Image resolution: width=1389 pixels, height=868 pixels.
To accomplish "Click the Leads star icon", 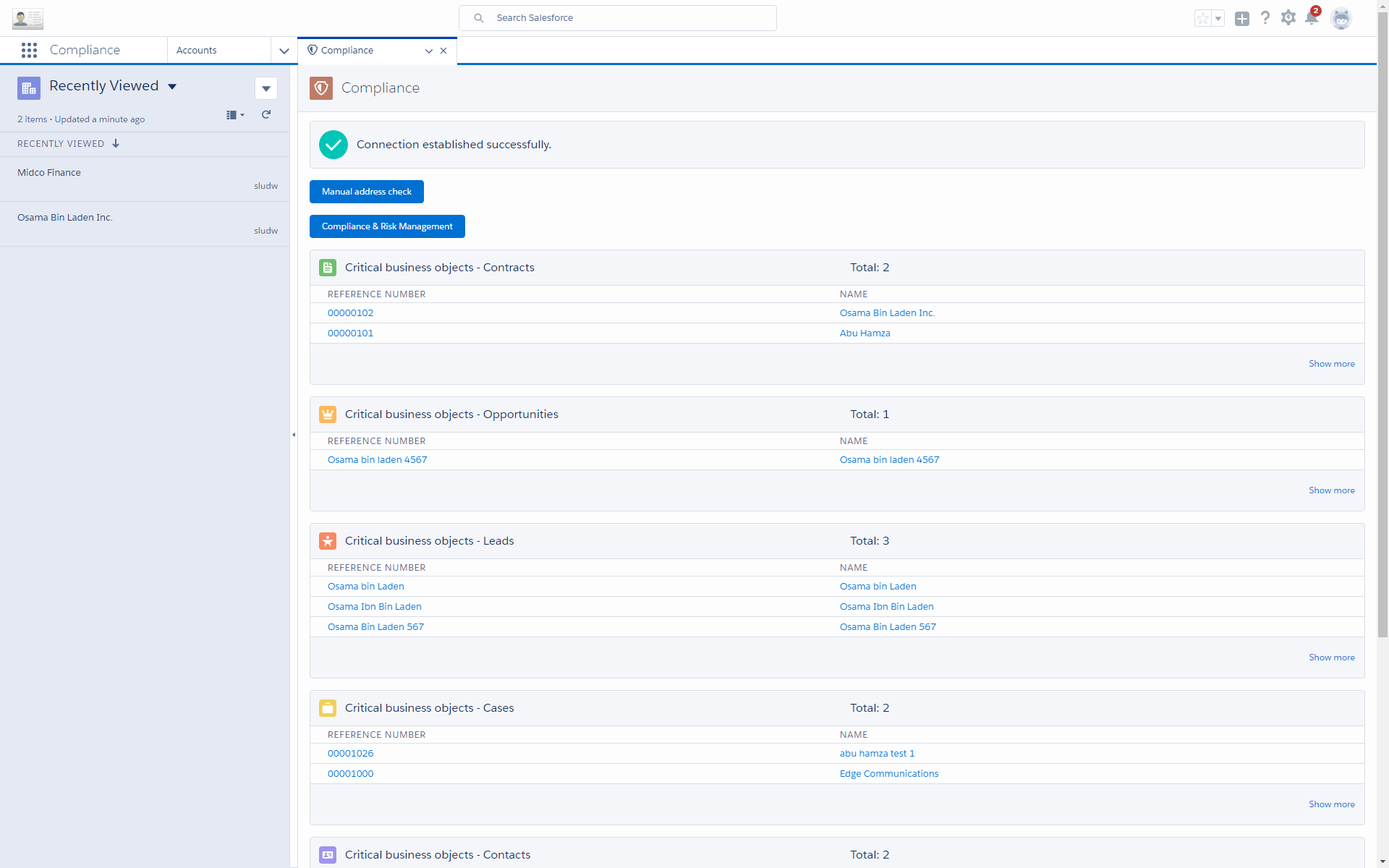I will coord(328,540).
